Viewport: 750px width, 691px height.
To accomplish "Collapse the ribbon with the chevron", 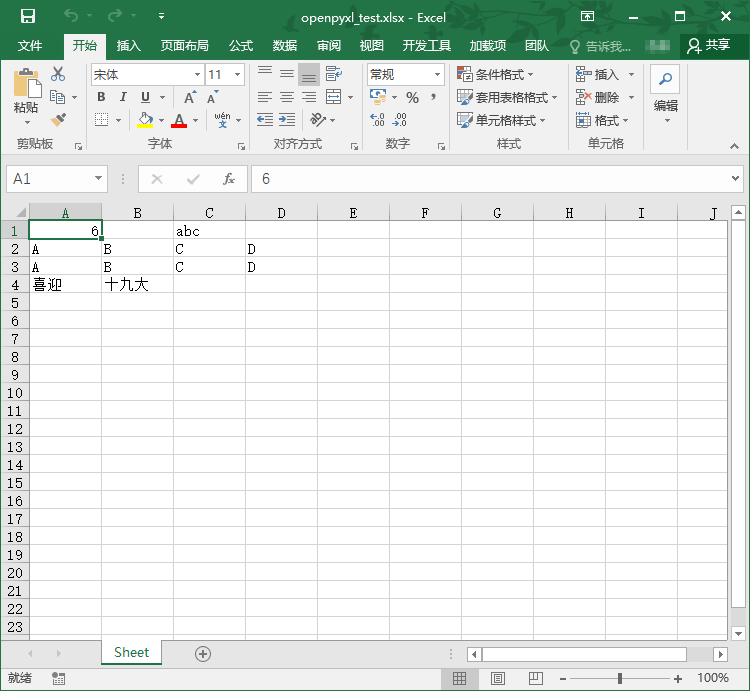I will [x=734, y=146].
